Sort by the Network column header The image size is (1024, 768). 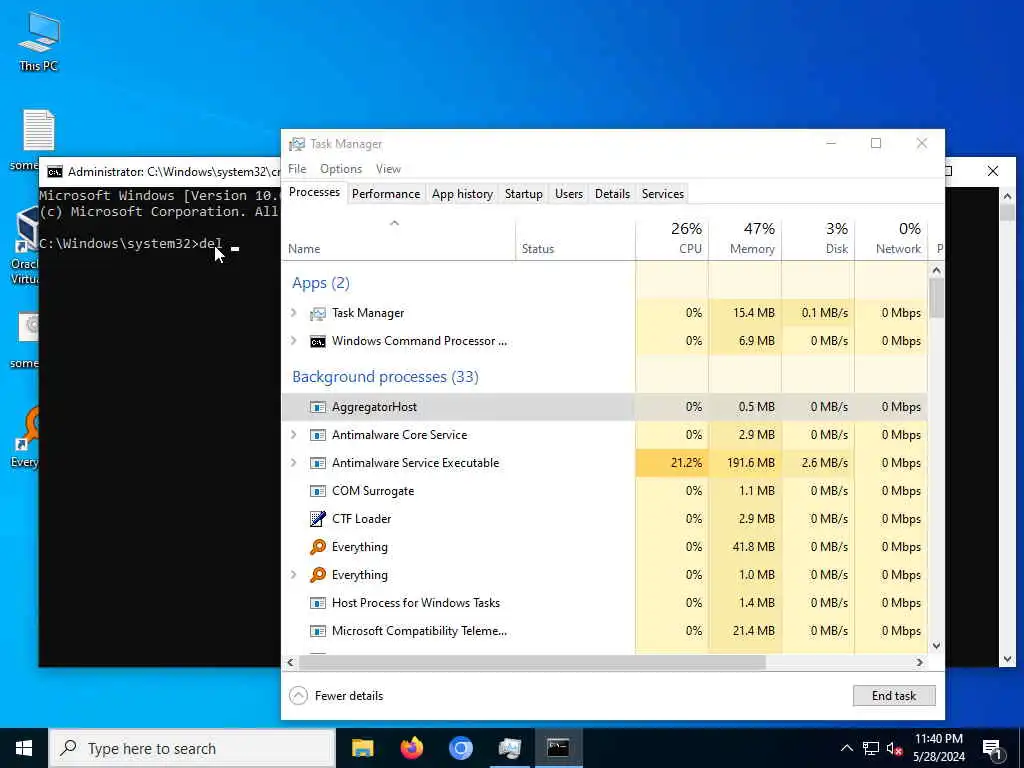891,239
